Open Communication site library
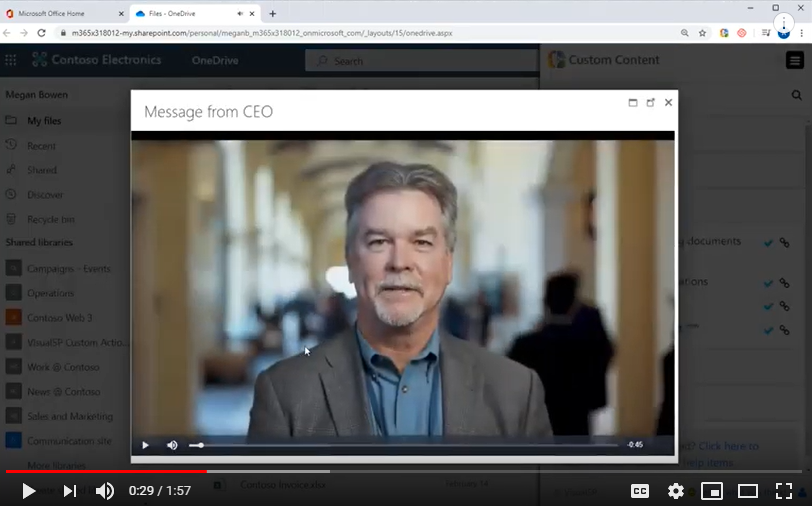The height and width of the screenshot is (506, 812). (x=69, y=441)
